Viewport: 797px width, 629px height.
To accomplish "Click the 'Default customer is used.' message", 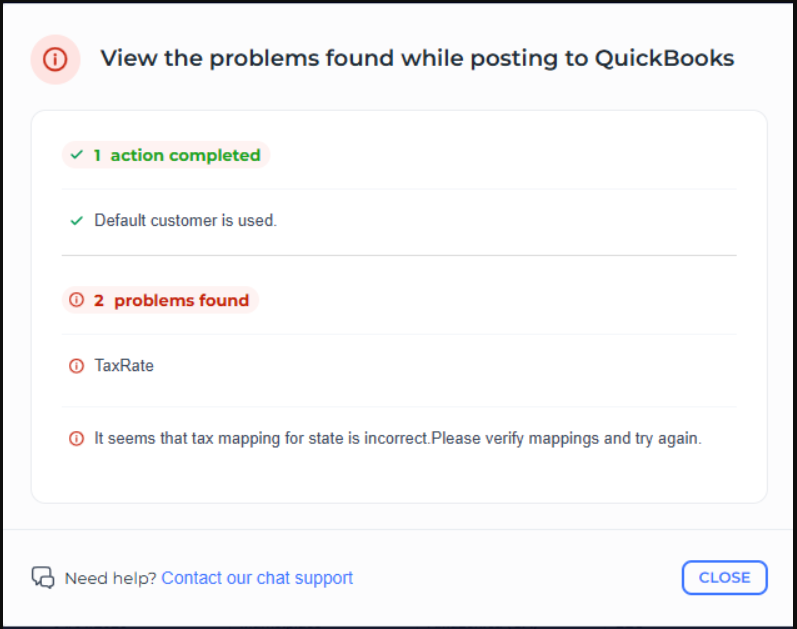I will pos(185,220).
